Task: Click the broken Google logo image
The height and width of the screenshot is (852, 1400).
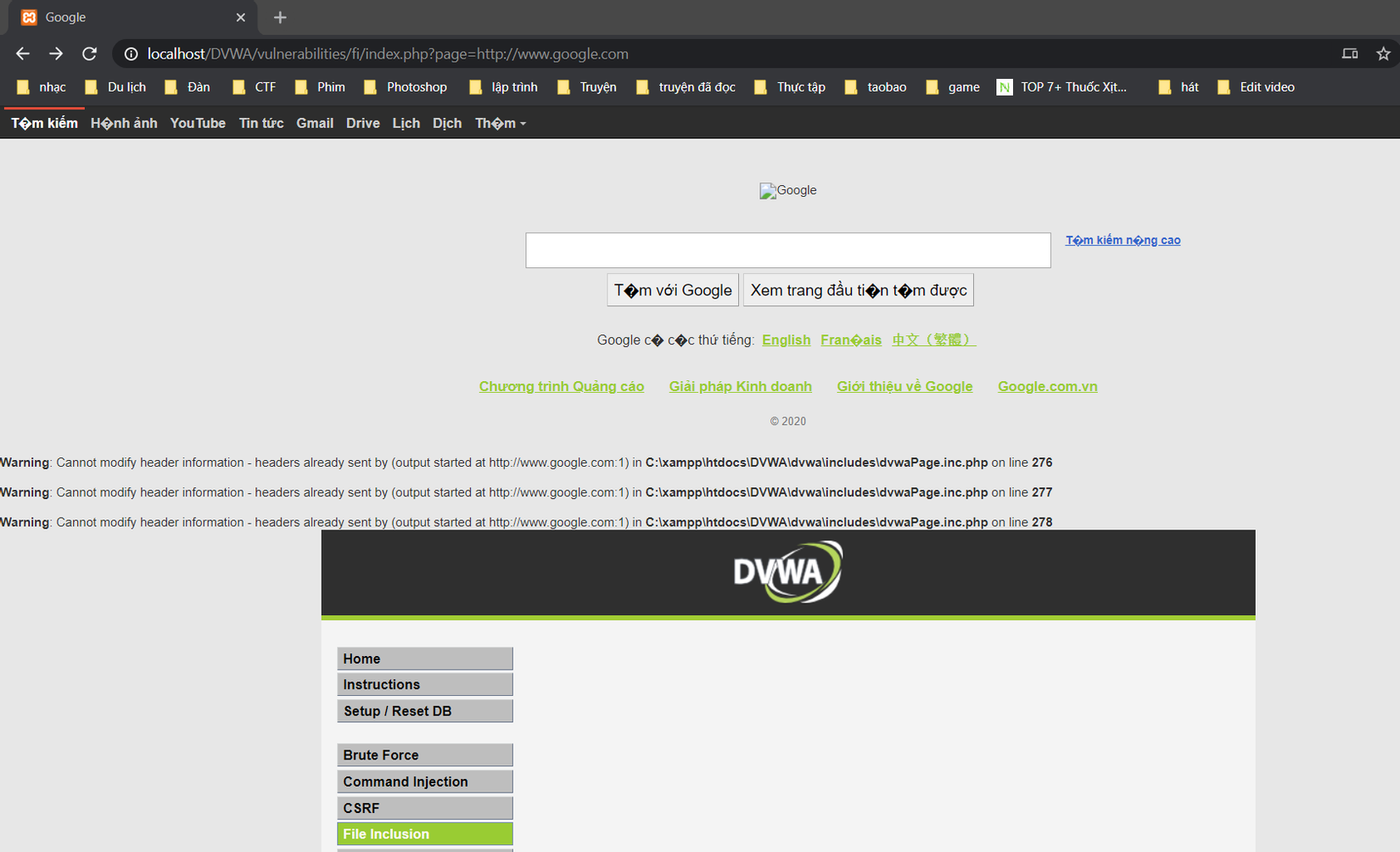Action: click(788, 190)
